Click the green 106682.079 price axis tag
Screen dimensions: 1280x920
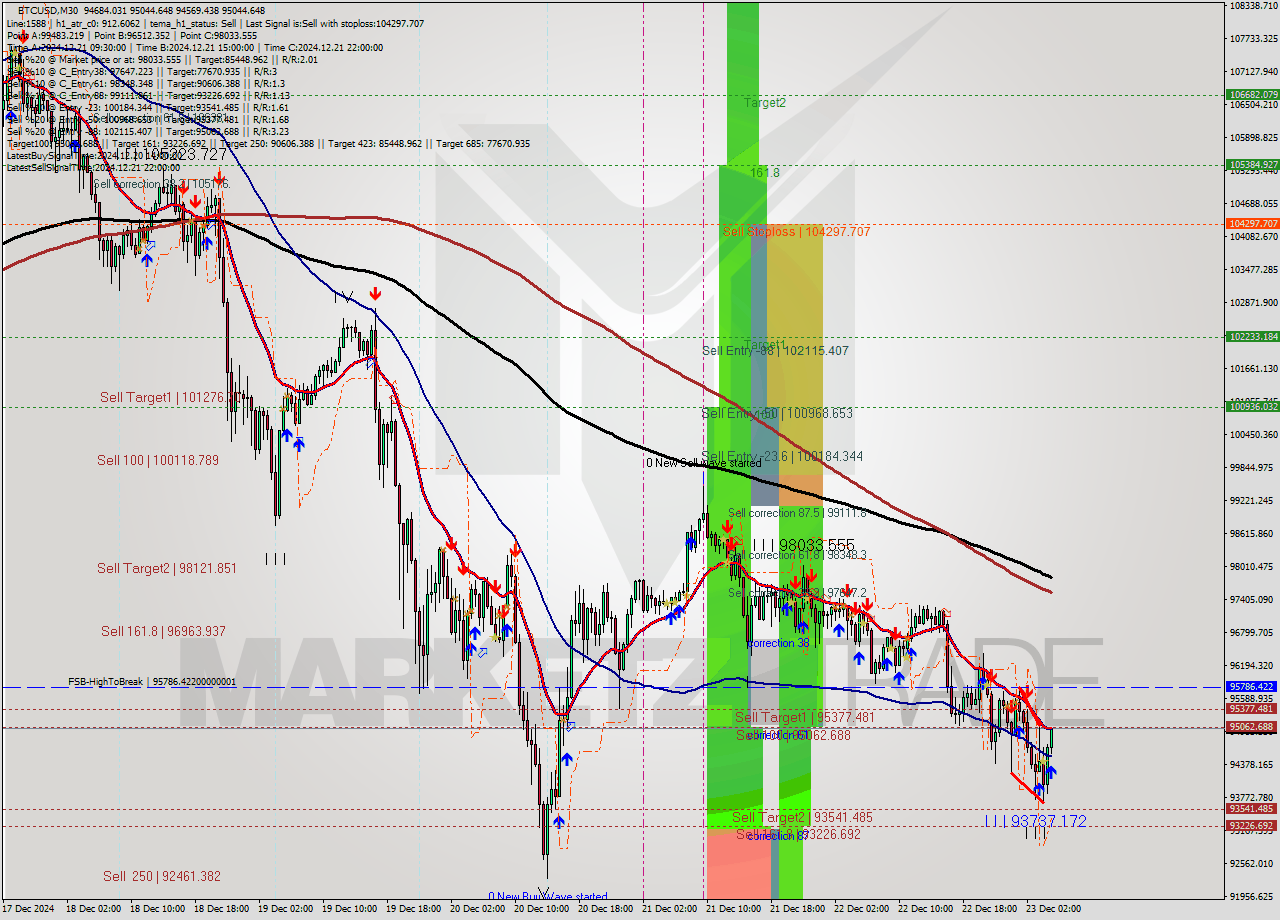(1252, 95)
